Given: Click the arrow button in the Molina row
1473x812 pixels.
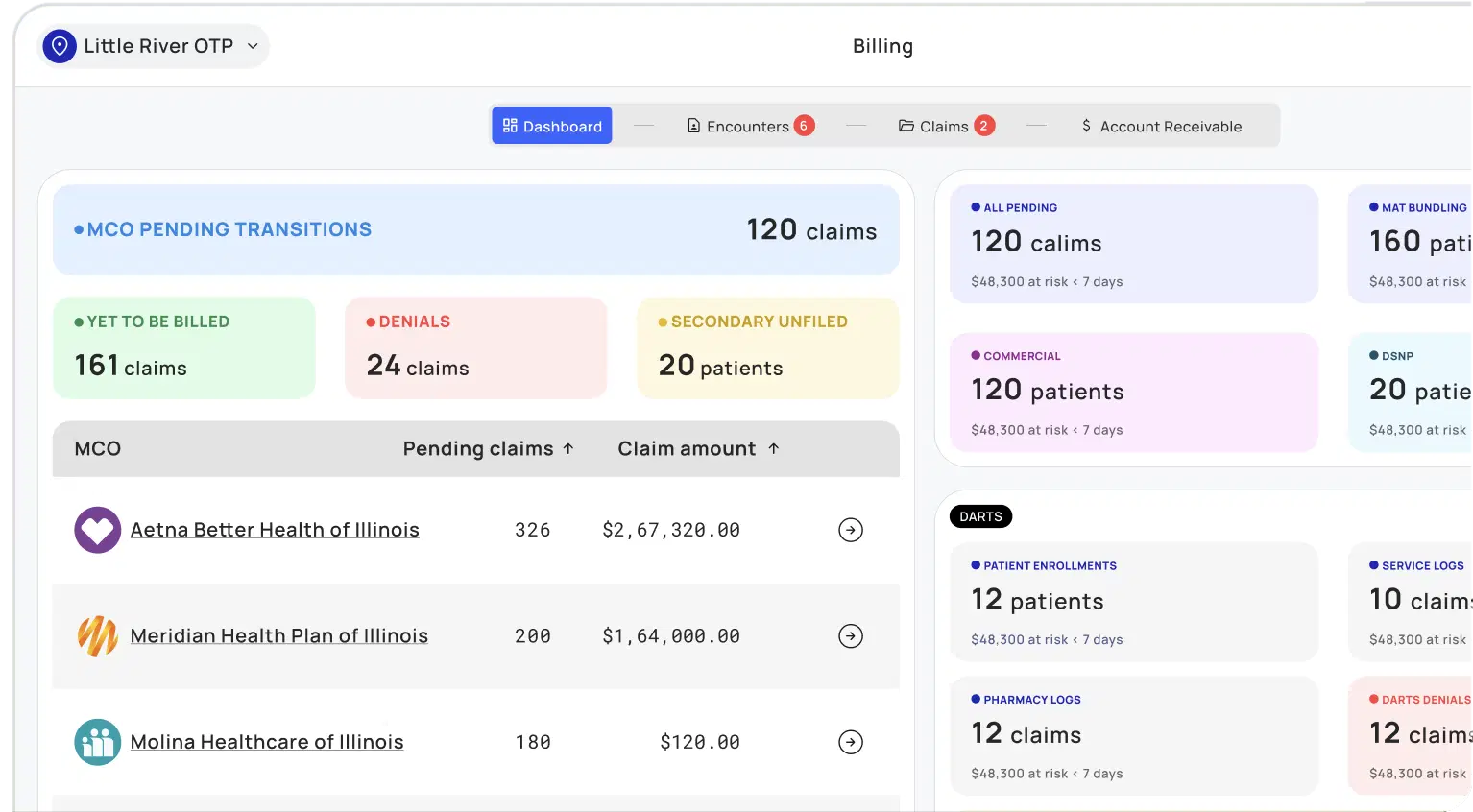Looking at the screenshot, I should pyautogui.click(x=851, y=742).
